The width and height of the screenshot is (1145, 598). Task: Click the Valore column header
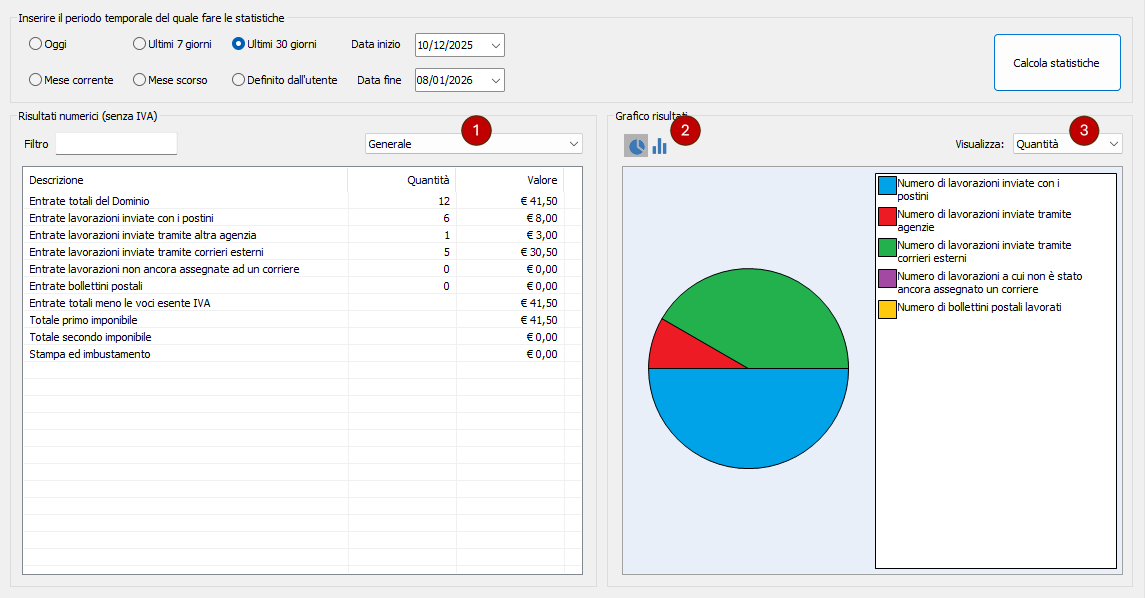510,180
